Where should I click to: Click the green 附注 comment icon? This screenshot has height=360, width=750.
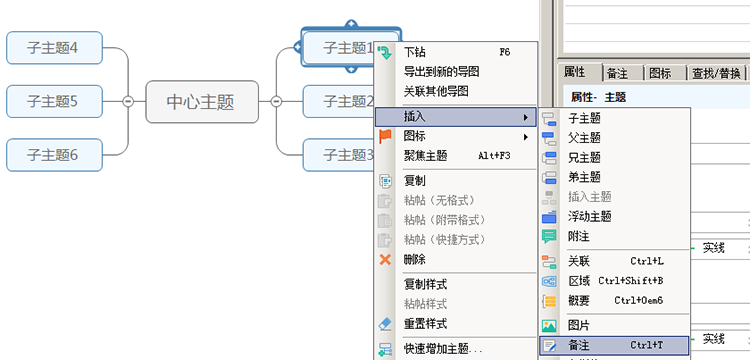tap(549, 236)
